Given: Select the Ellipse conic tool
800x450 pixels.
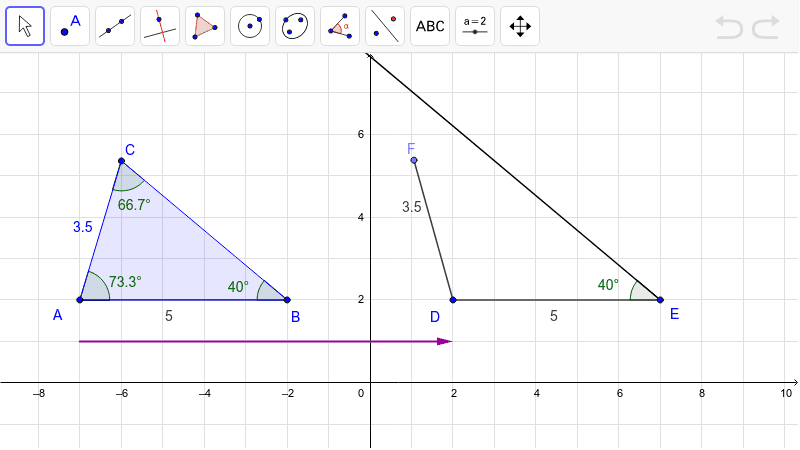Looking at the screenshot, I should click(295, 26).
